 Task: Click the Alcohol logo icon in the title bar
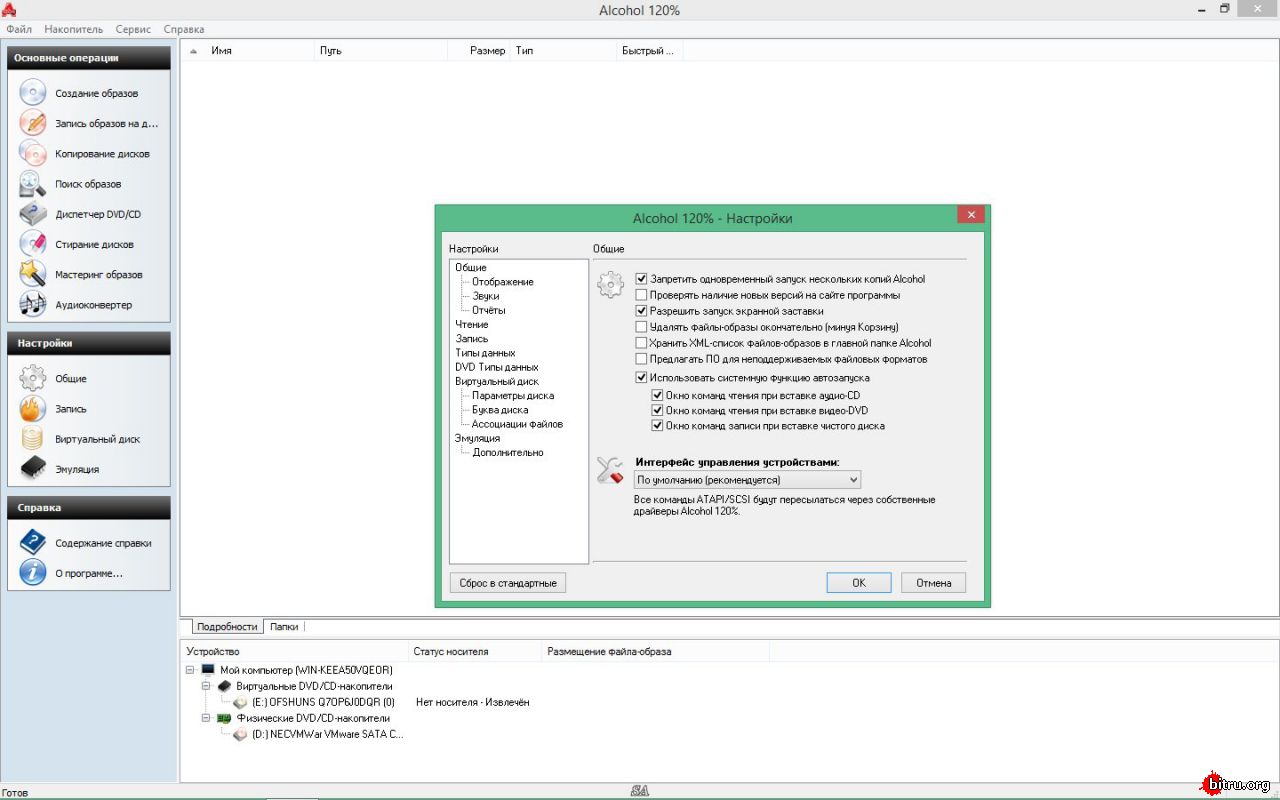[x=9, y=10]
